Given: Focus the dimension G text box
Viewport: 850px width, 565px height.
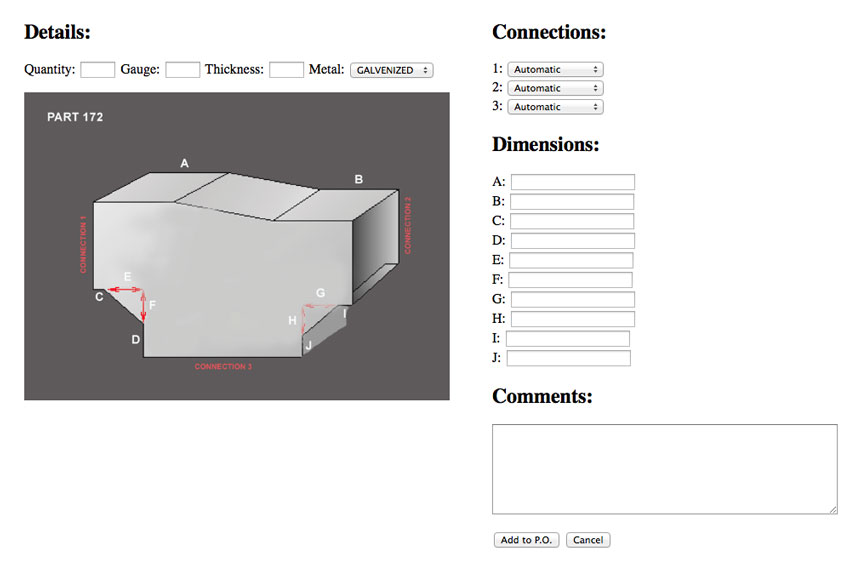Looking at the screenshot, I should pos(572,299).
